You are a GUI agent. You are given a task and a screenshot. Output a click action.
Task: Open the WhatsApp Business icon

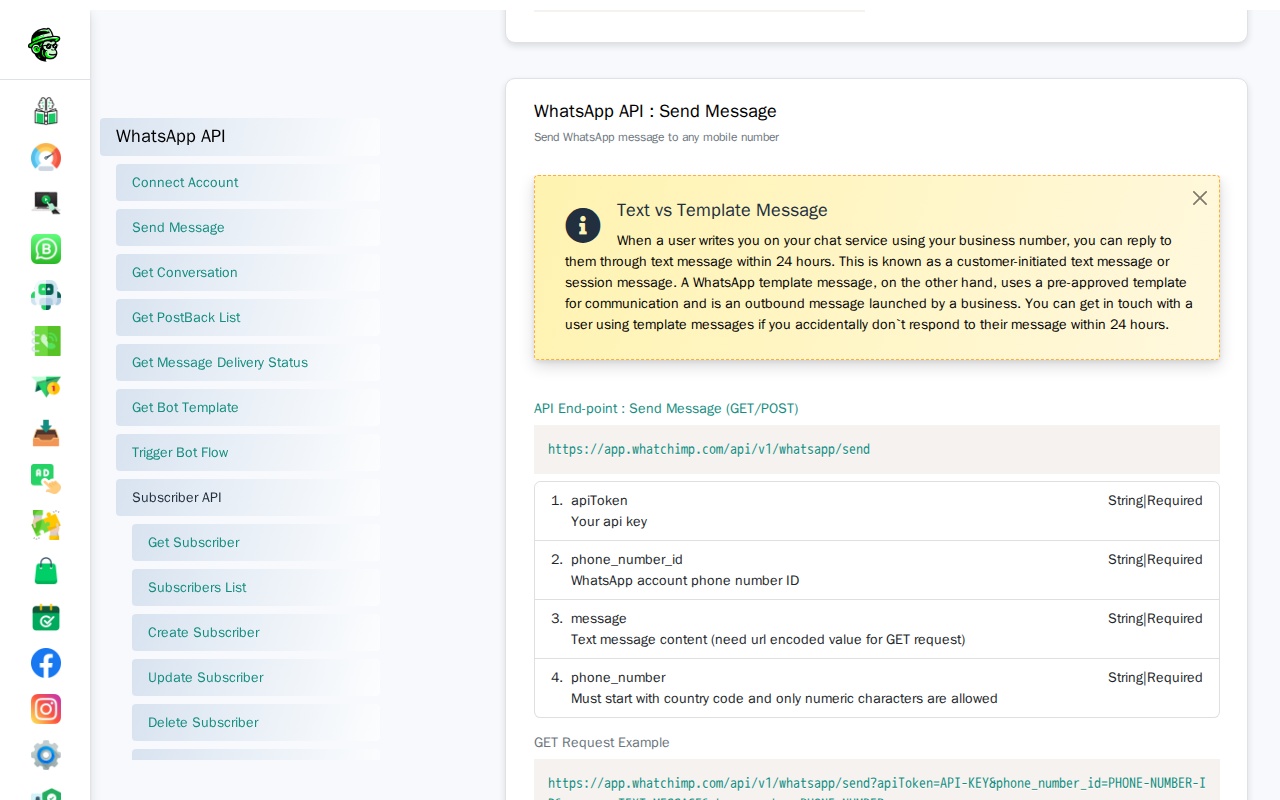46,249
